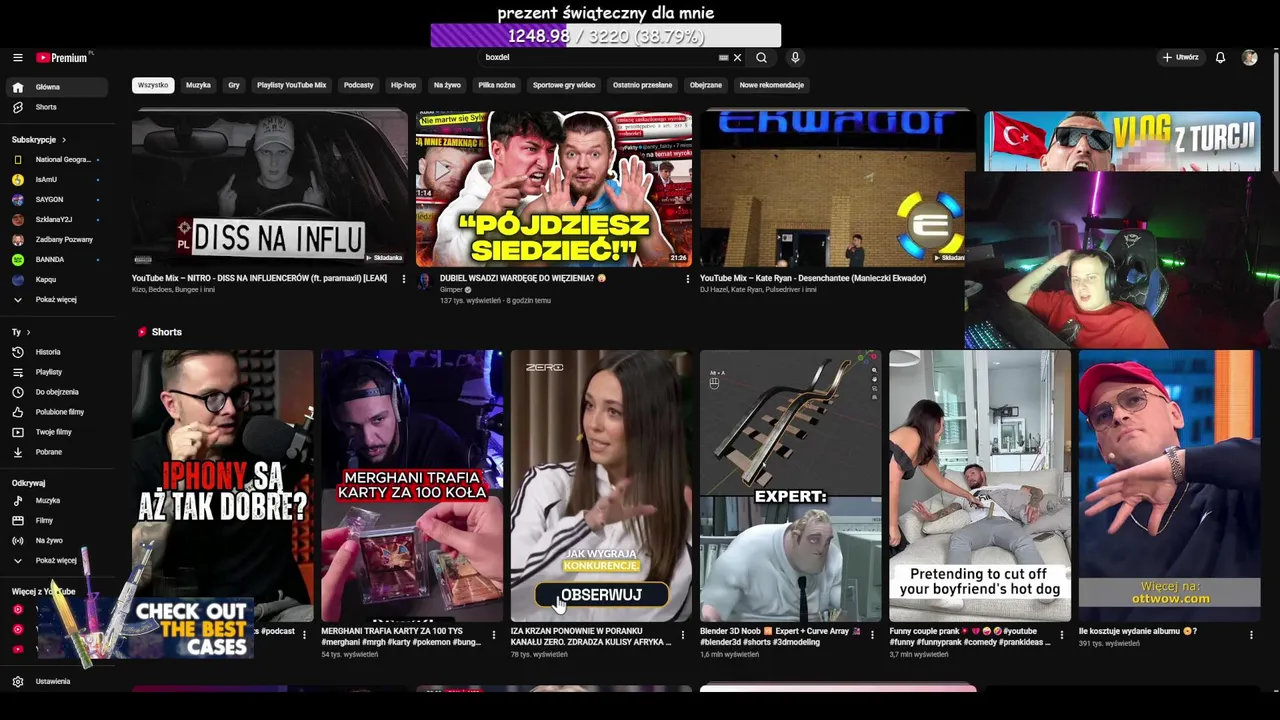This screenshot has height=720, width=1280.
Task: Open the Gimper channel link
Action: click(x=451, y=289)
